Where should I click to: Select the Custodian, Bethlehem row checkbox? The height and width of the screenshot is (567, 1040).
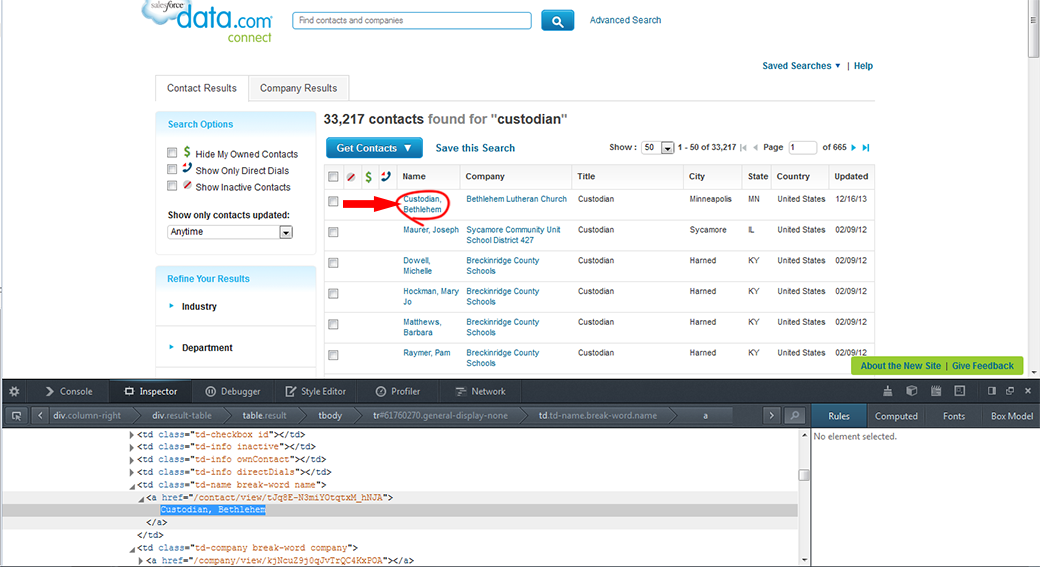coord(333,201)
